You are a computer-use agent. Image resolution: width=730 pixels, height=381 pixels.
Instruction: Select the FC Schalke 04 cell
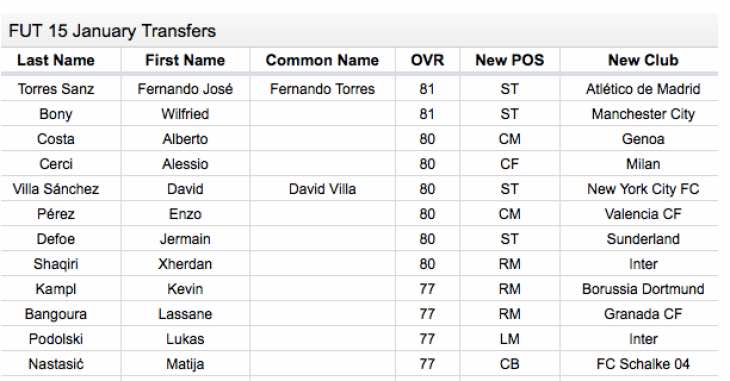(643, 364)
